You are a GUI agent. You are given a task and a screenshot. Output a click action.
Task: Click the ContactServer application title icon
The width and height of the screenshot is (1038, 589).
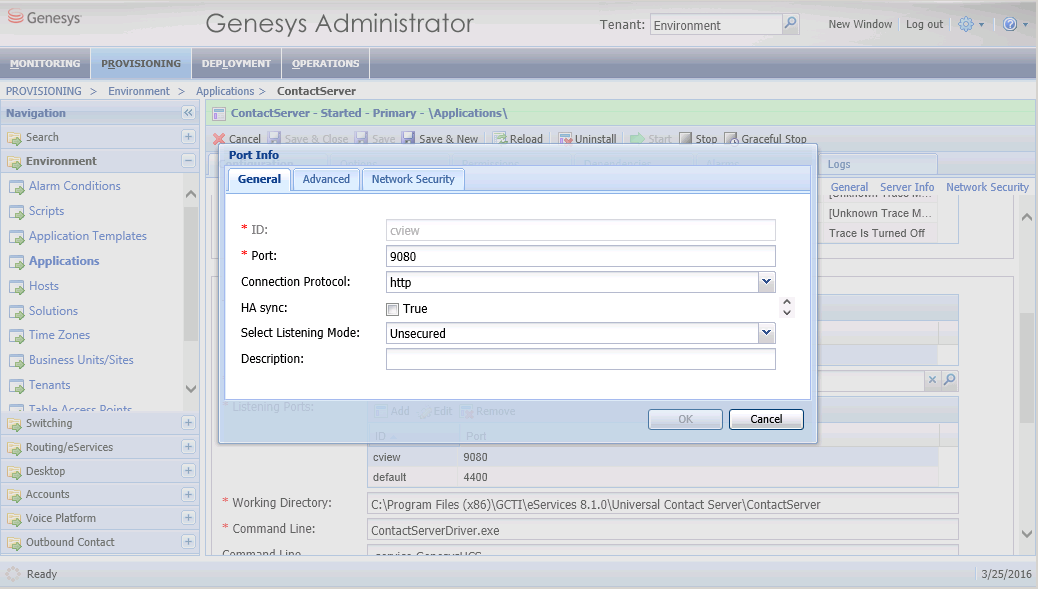click(218, 114)
